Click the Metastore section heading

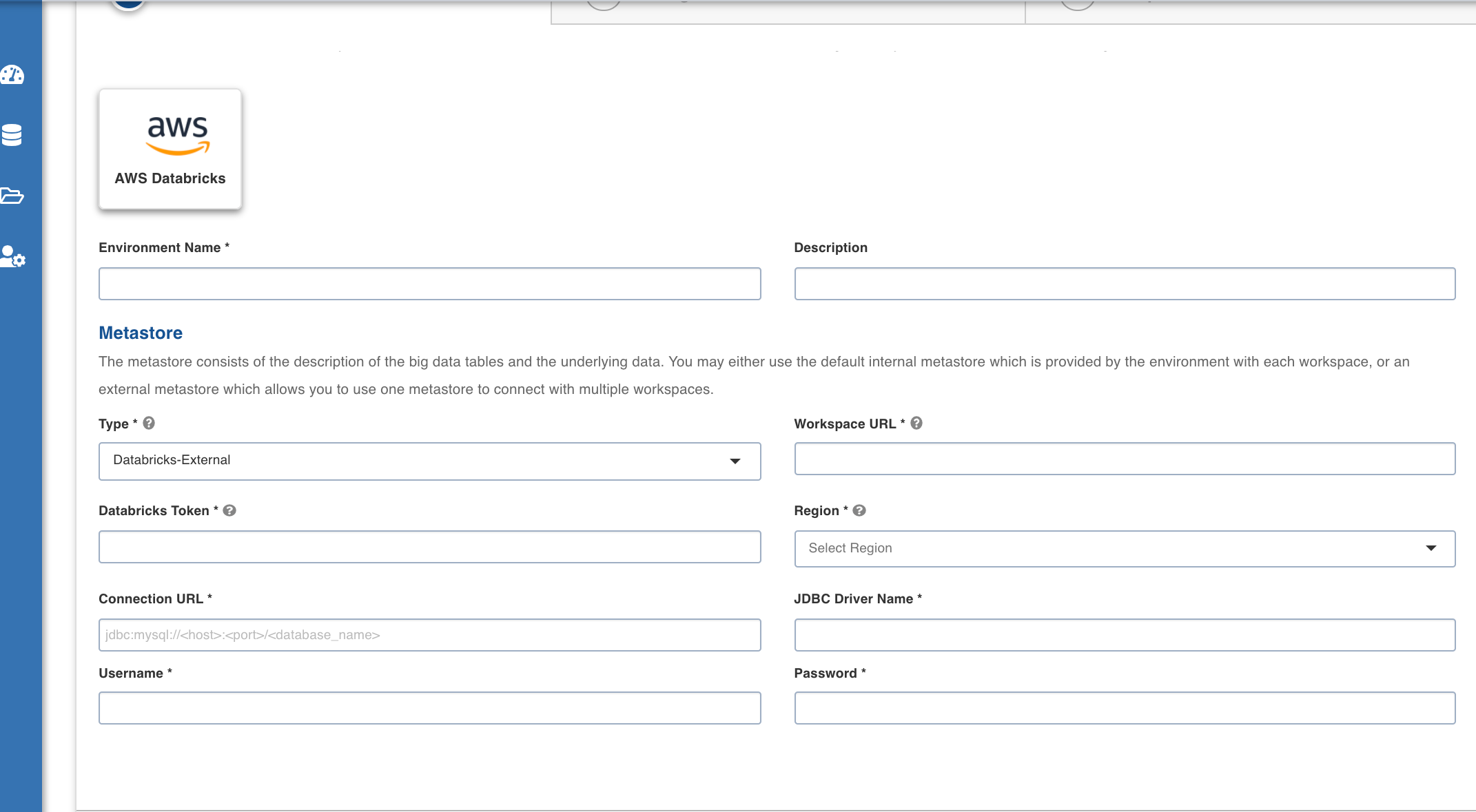point(141,333)
